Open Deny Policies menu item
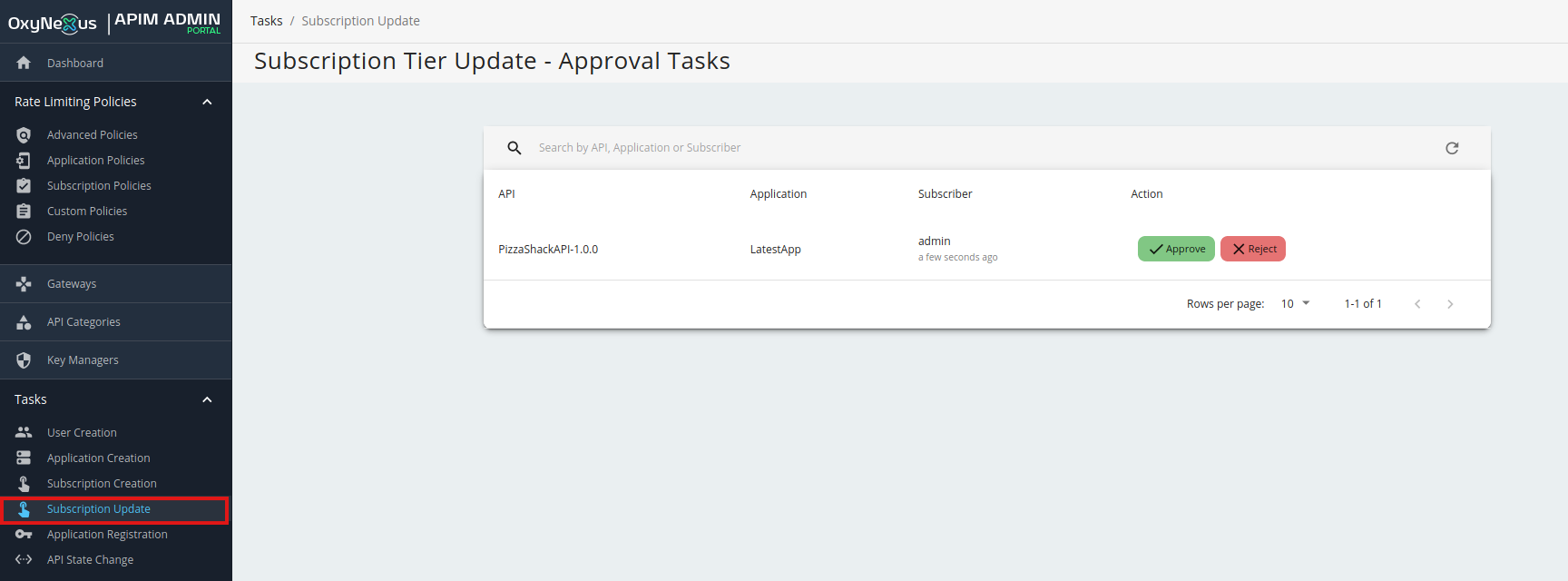This screenshot has width=1568, height=581. (x=115, y=236)
